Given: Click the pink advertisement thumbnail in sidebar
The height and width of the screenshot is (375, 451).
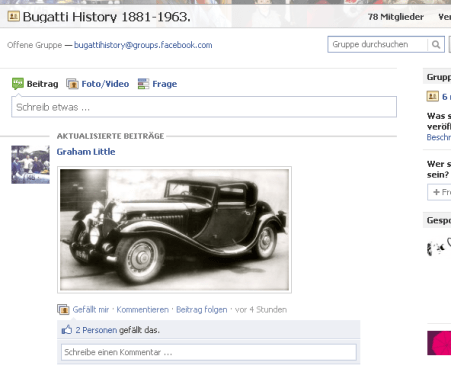Looking at the screenshot, I should [x=439, y=343].
